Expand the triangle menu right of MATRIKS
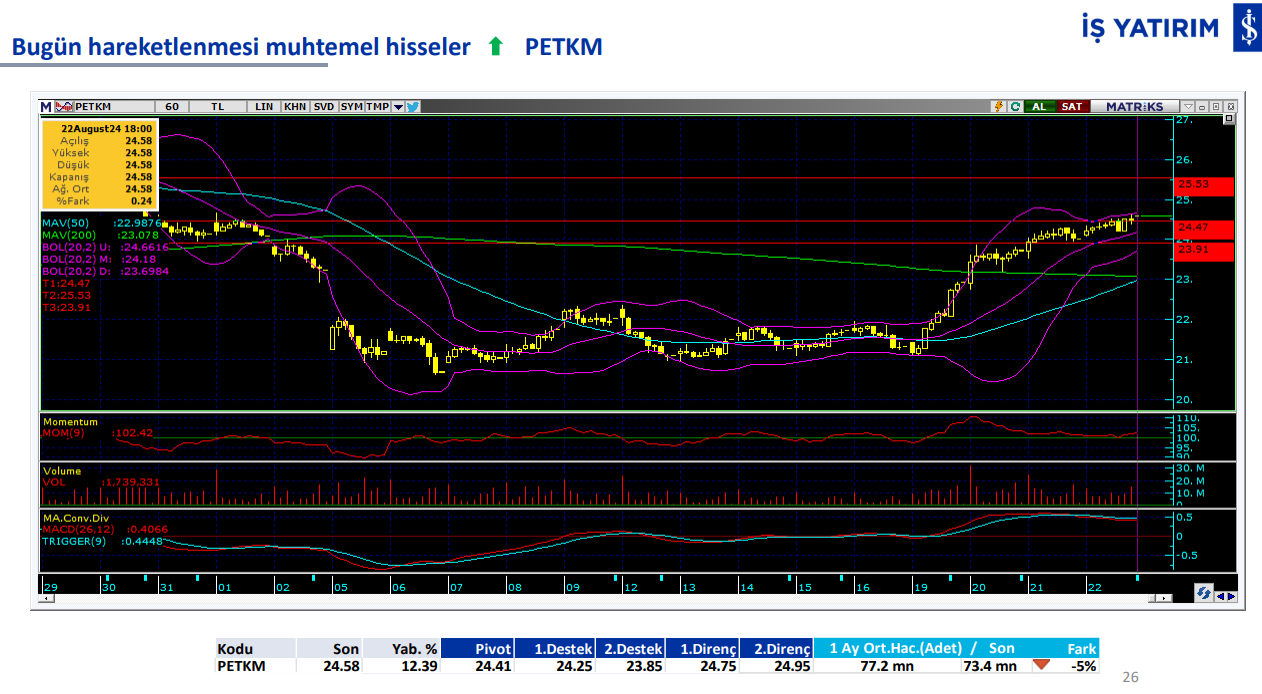Image resolution: width=1262 pixels, height=694 pixels. [1187, 106]
